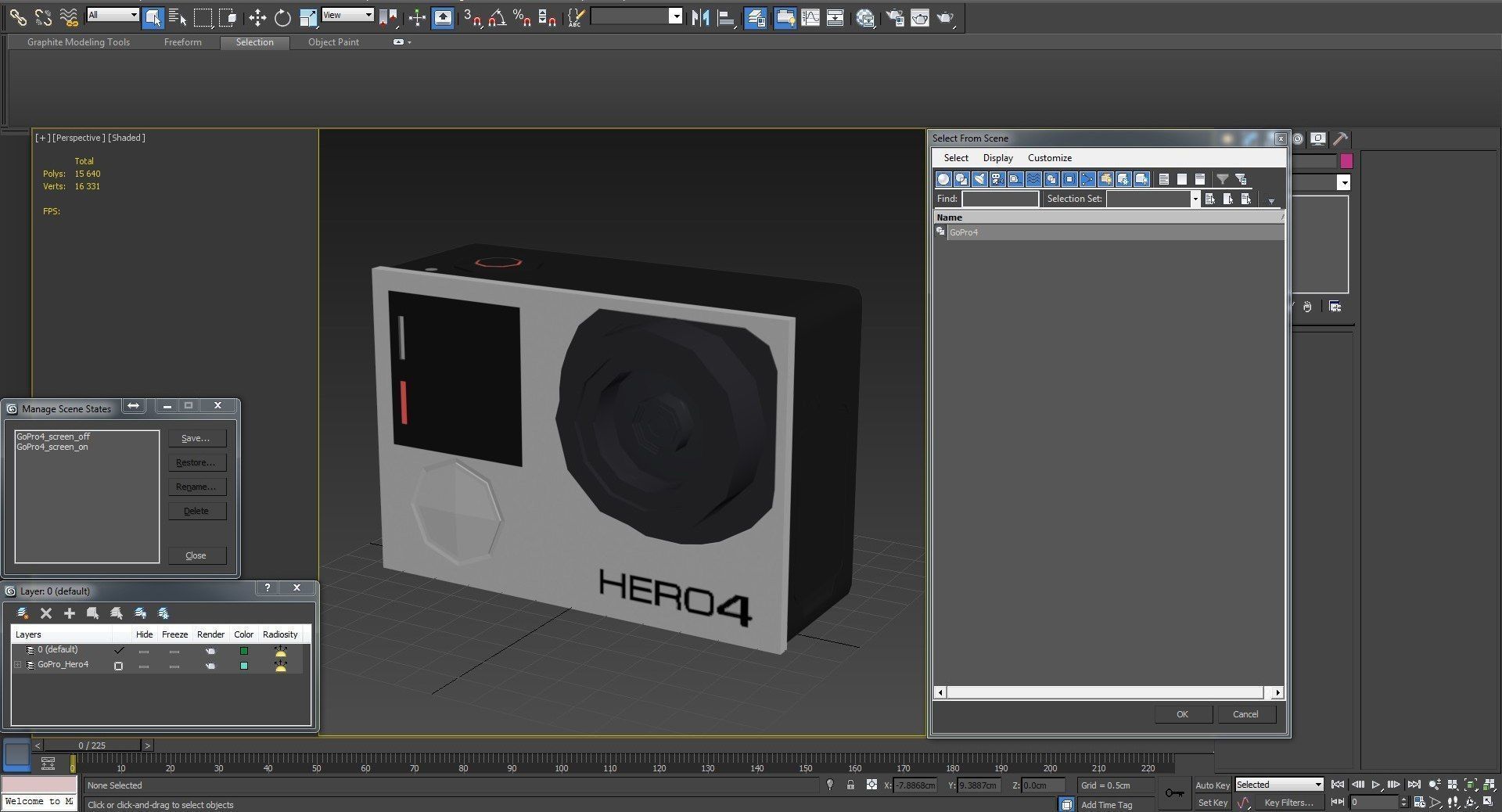Screen dimensions: 1502x812
Task: Click the Find input field
Action: tap(1000, 199)
